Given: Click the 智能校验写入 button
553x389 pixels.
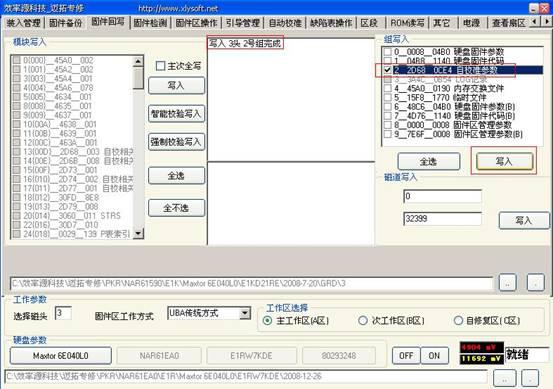Looking at the screenshot, I should click(x=176, y=114).
